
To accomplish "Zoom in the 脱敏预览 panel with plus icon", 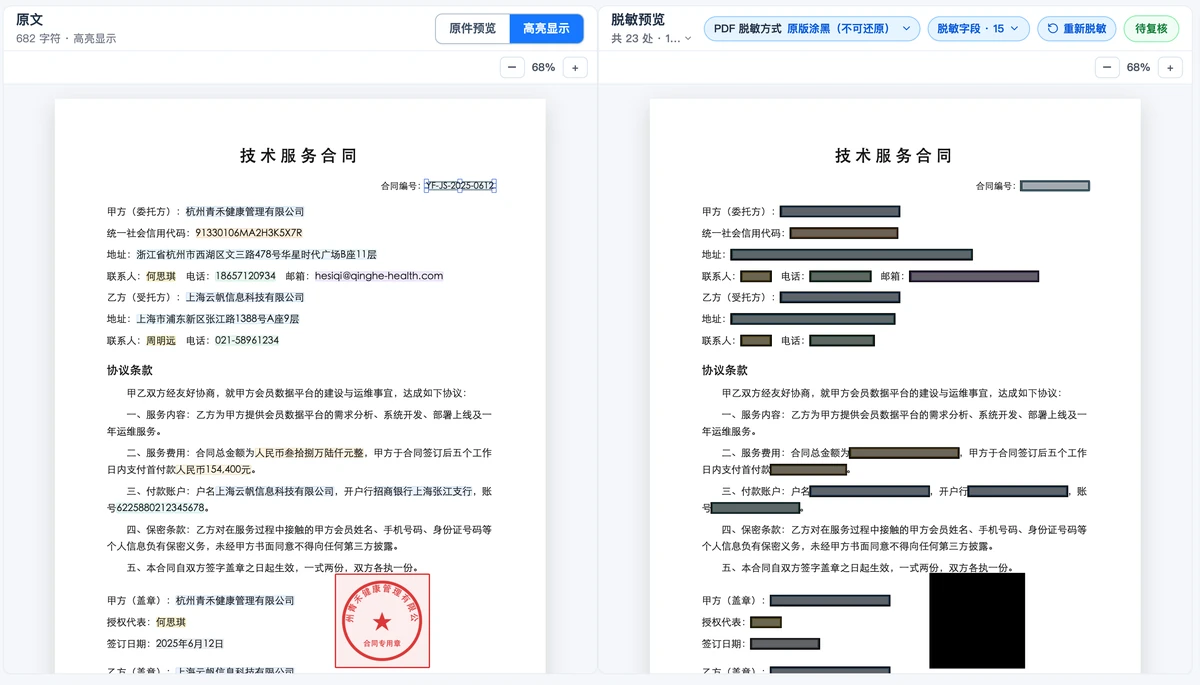I will [1170, 67].
